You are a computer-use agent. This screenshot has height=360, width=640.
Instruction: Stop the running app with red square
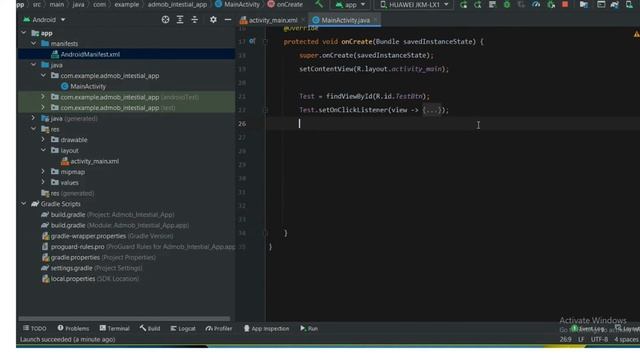(x=565, y=5)
